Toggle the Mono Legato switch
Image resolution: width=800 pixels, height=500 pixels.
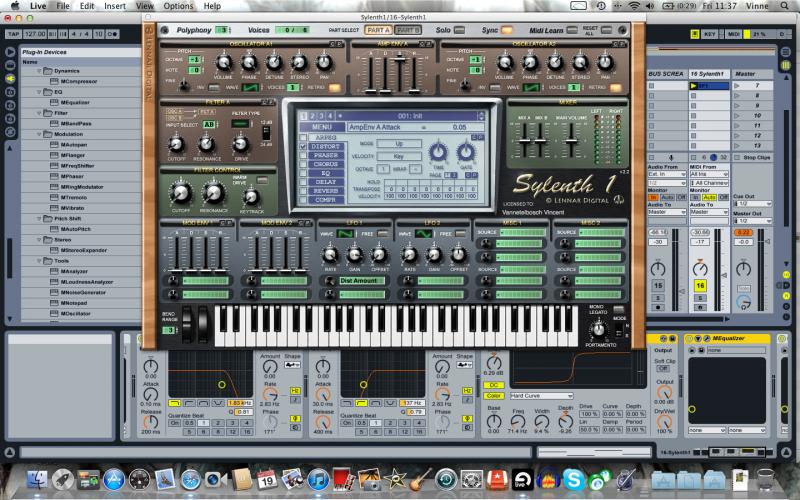coord(618,309)
